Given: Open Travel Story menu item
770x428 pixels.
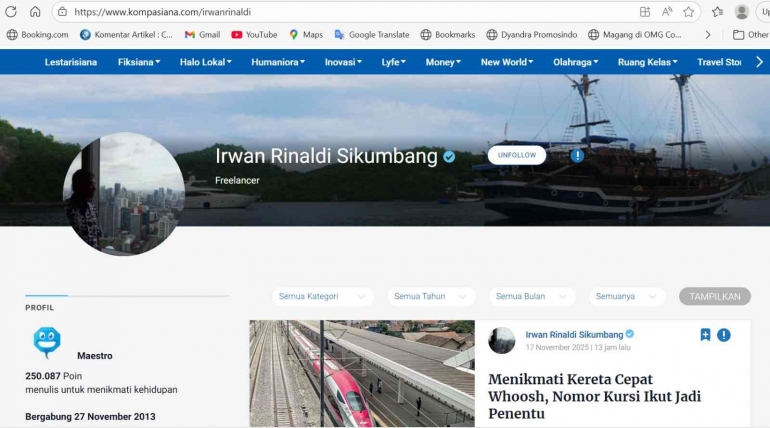Looking at the screenshot, I should point(719,62).
